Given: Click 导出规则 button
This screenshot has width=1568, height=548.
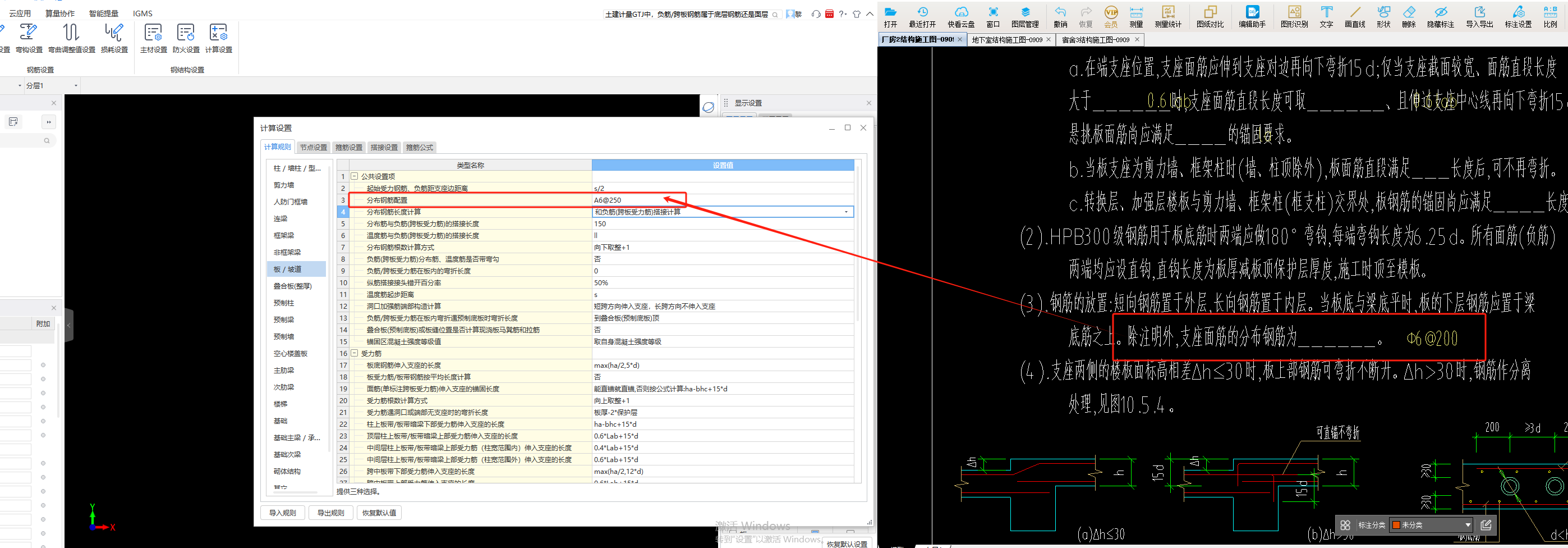Looking at the screenshot, I should (330, 513).
